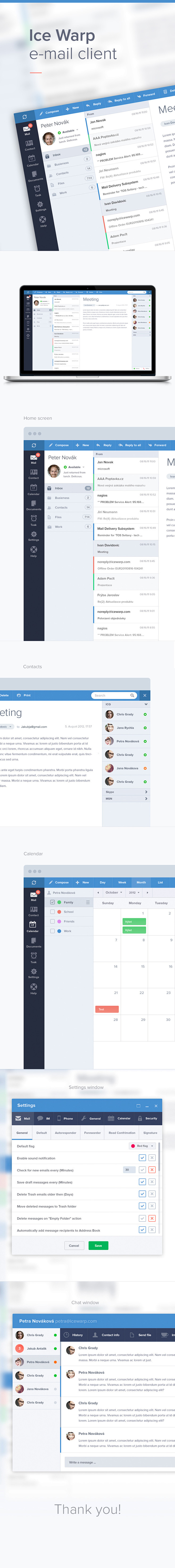Screen dimensions: 175x1568
Task: Click the Compose pencil in Calendar toolbar
Action: [51, 882]
